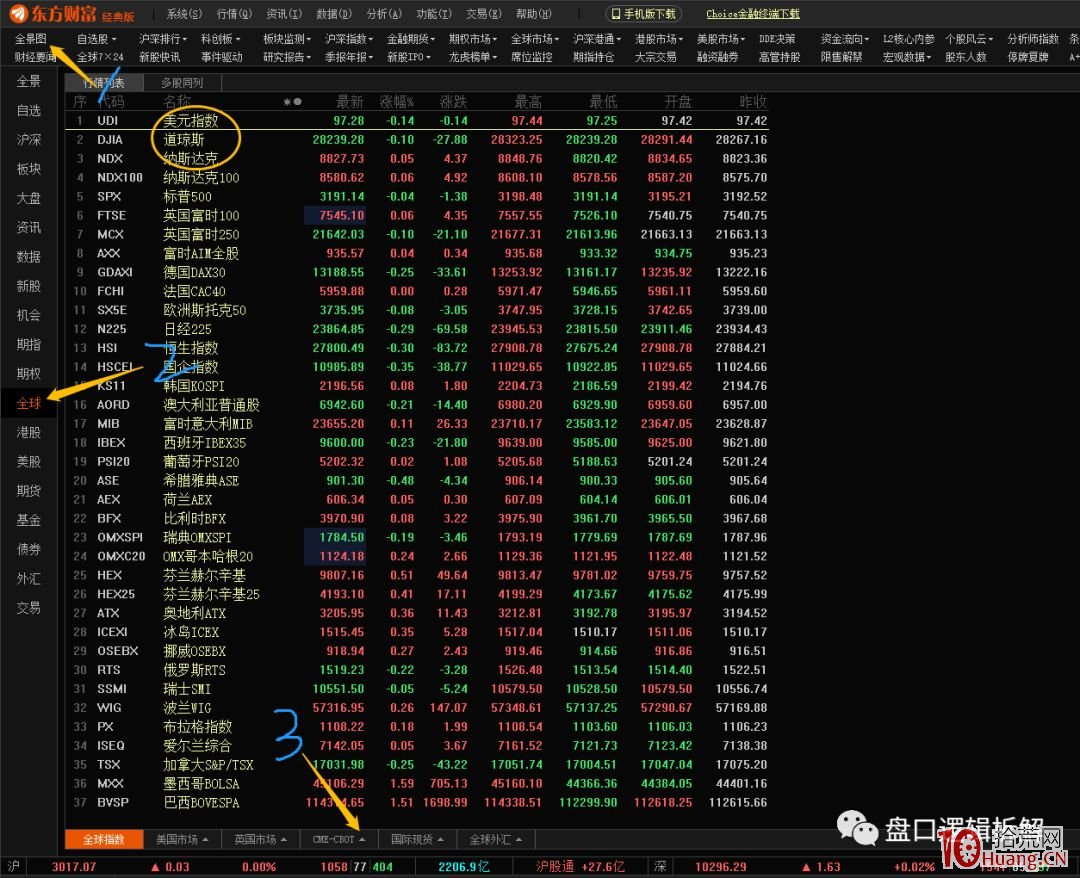Viewport: 1080px width, 878px height.
Task: Expand the 沪深港通 dropdown
Action: coord(597,39)
